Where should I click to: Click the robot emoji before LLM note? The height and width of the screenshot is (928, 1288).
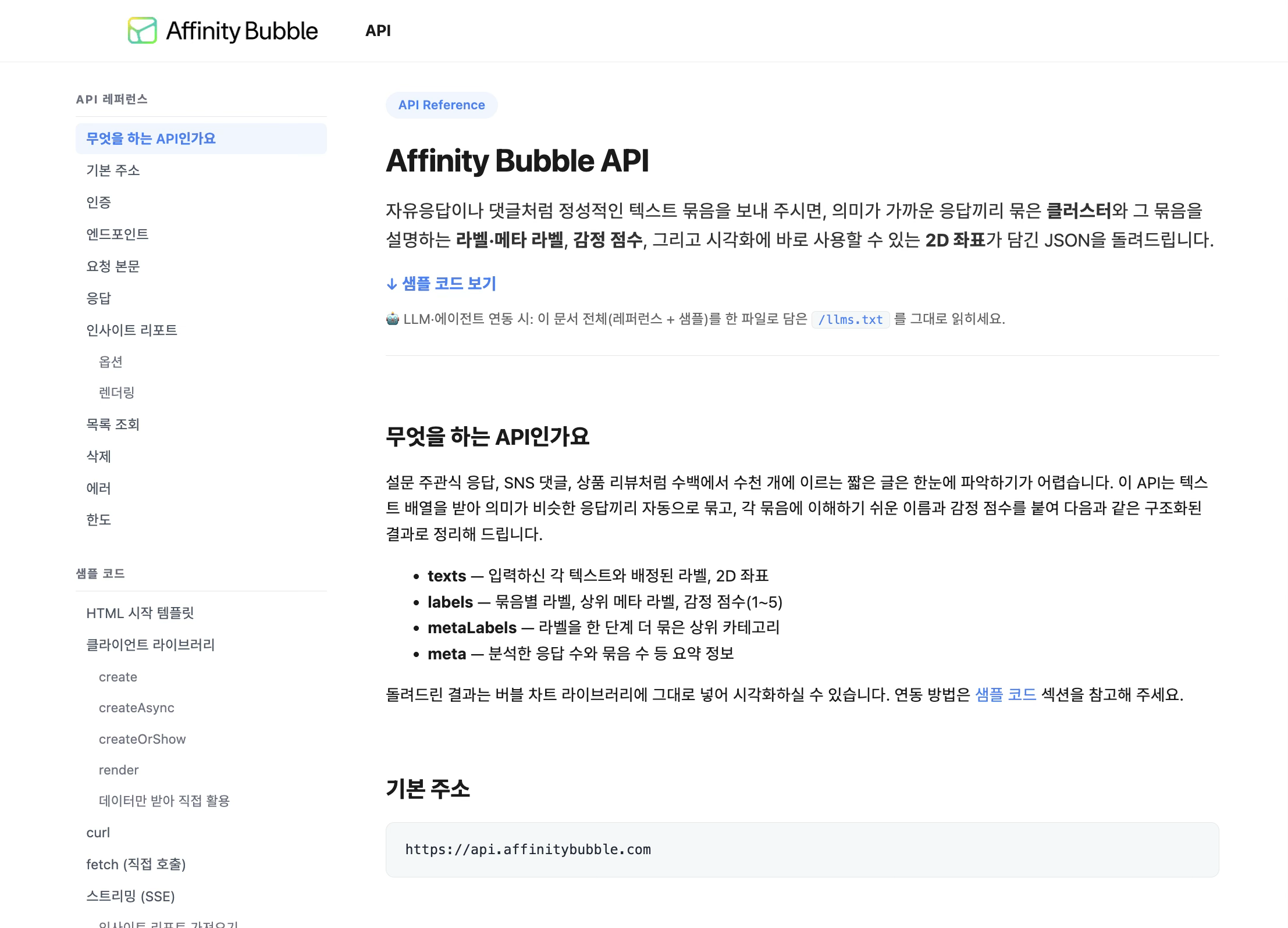(393, 319)
